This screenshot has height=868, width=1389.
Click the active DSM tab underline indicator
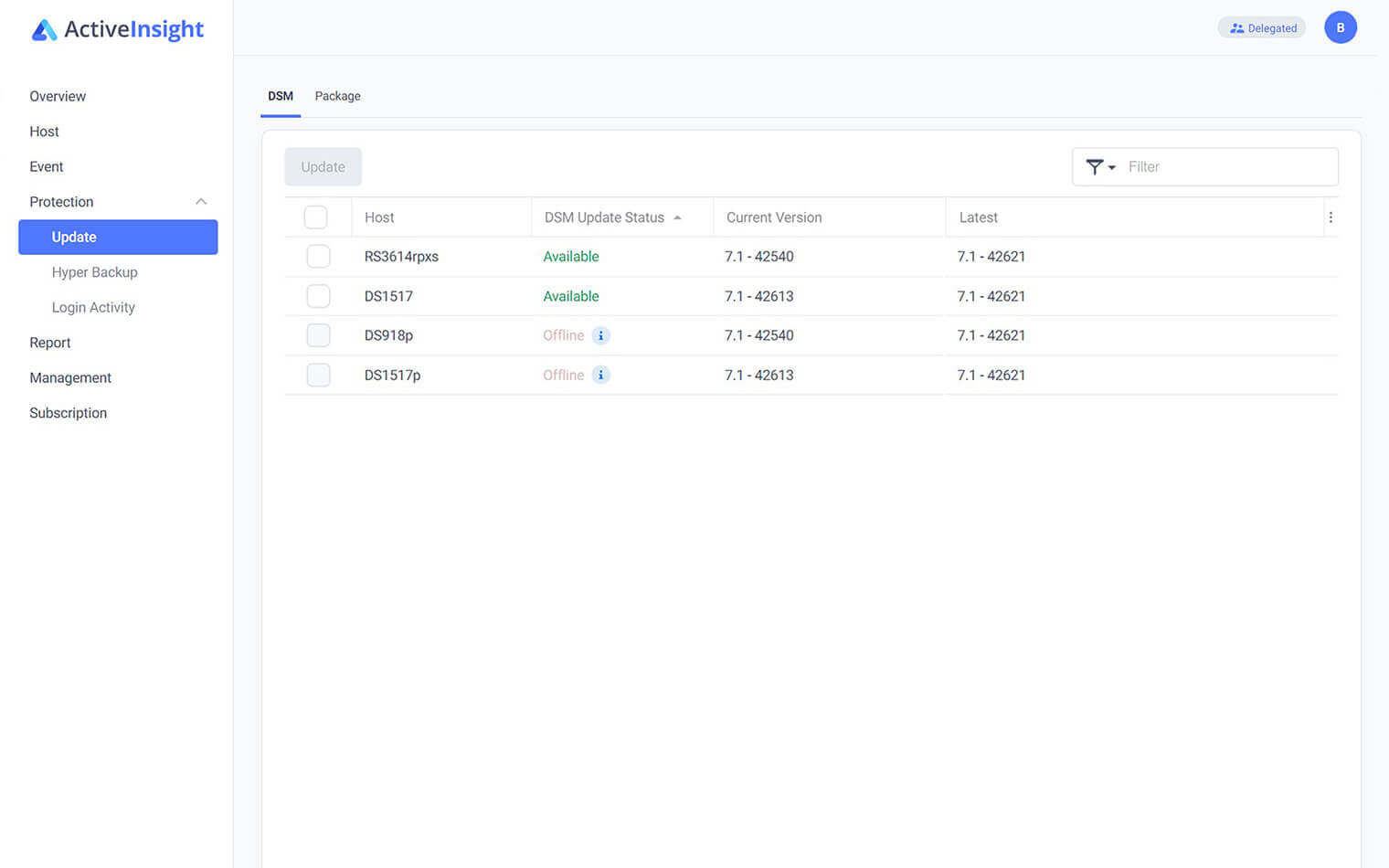pos(280,115)
